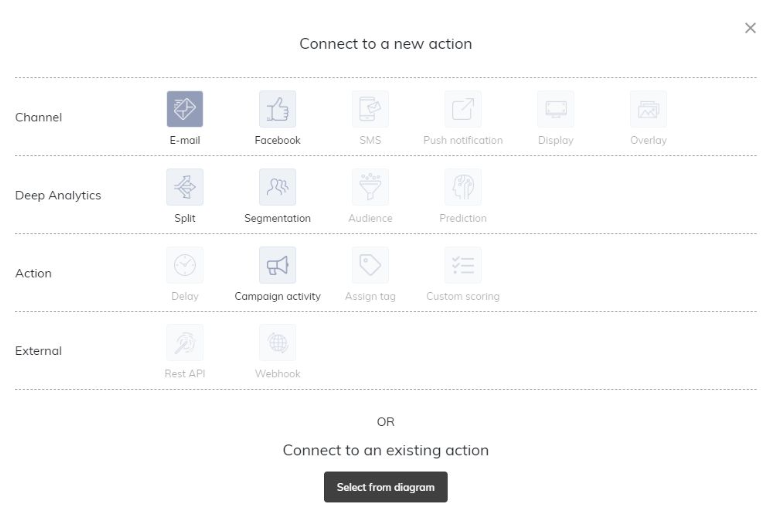Image resolution: width=783 pixels, height=521 pixels.
Task: Choose the Custom scoring icon
Action: click(x=463, y=265)
